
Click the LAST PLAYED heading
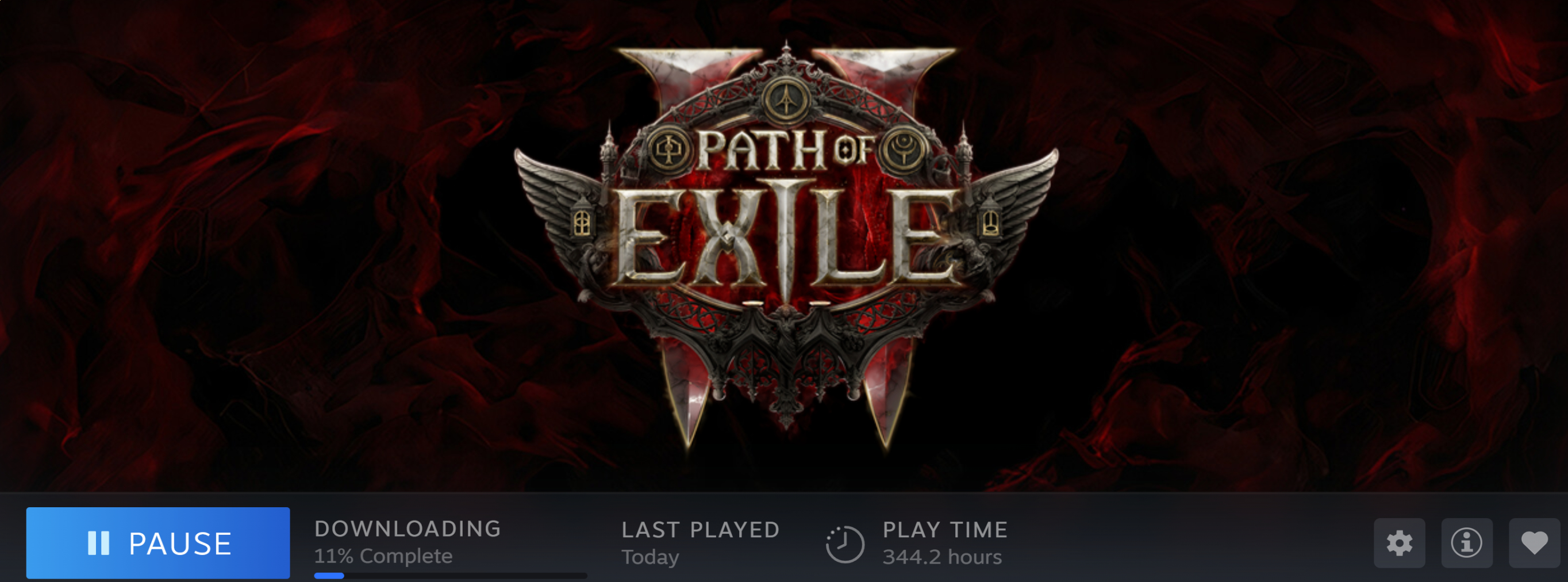[x=701, y=530]
